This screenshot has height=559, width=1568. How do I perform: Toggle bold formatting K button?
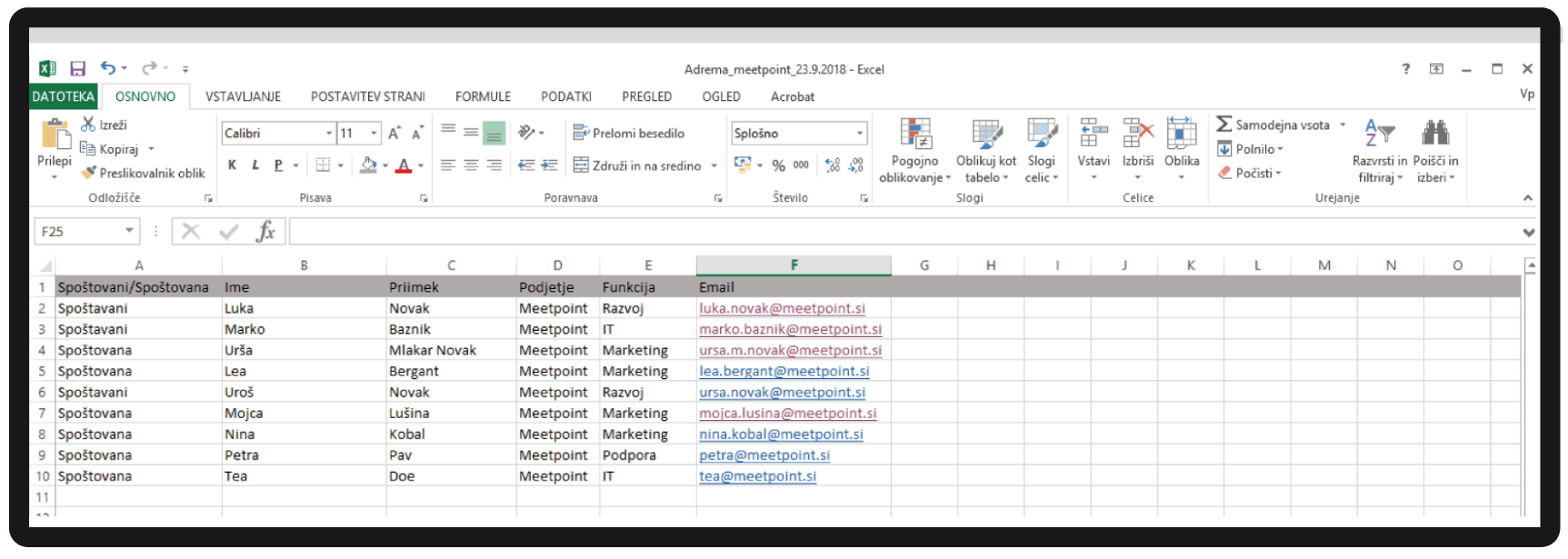click(233, 165)
